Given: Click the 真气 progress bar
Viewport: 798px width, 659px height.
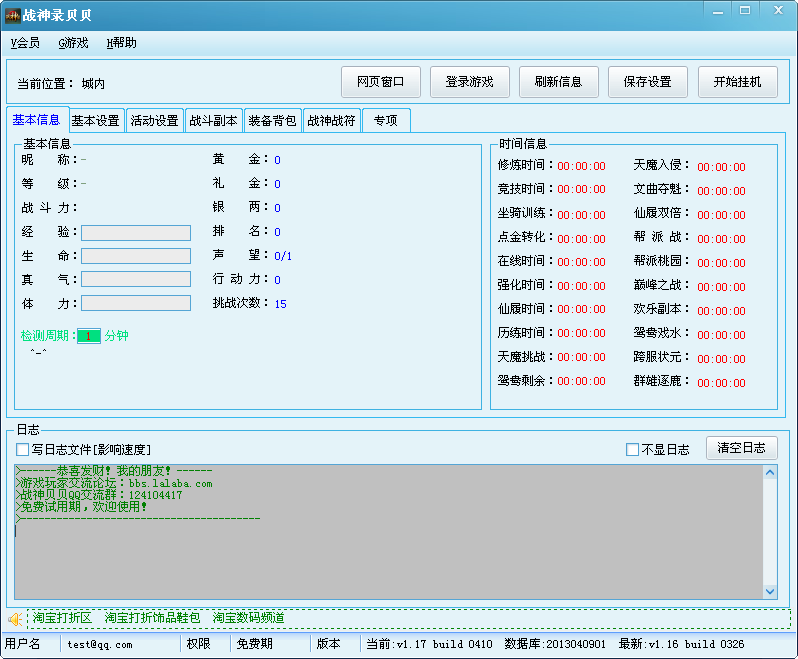Looking at the screenshot, I should click(136, 279).
